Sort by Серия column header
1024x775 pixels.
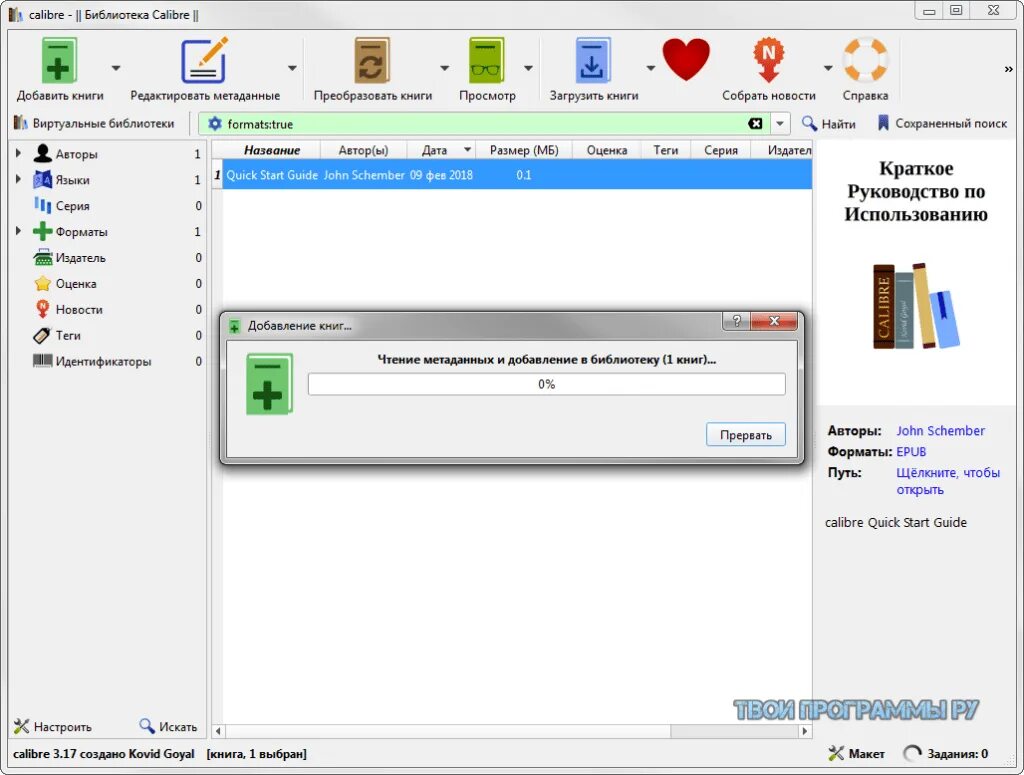tap(720, 150)
